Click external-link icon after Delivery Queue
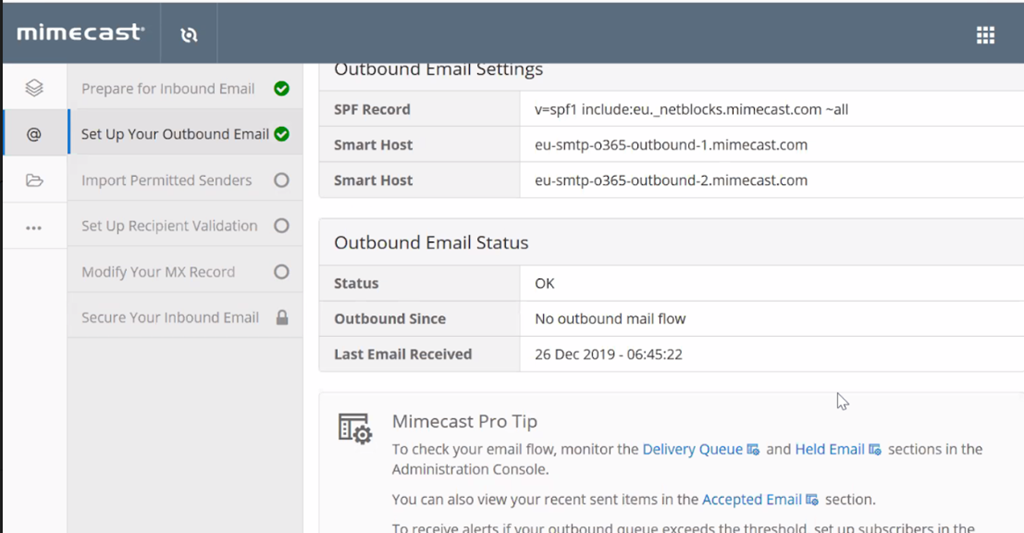The image size is (1024, 533). pos(753,449)
